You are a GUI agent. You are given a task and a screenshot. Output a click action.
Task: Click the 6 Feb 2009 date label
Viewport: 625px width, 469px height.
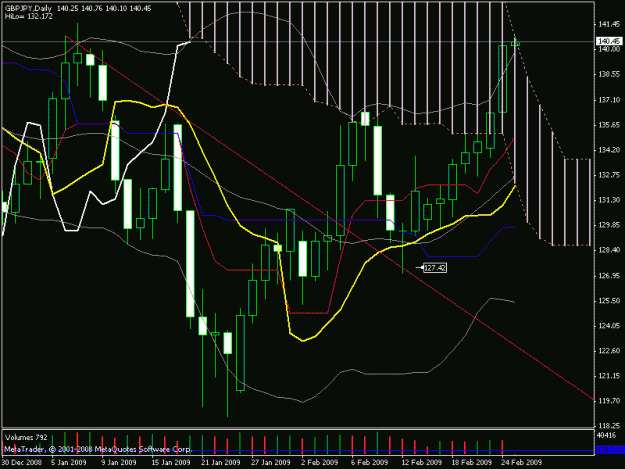(x=369, y=462)
